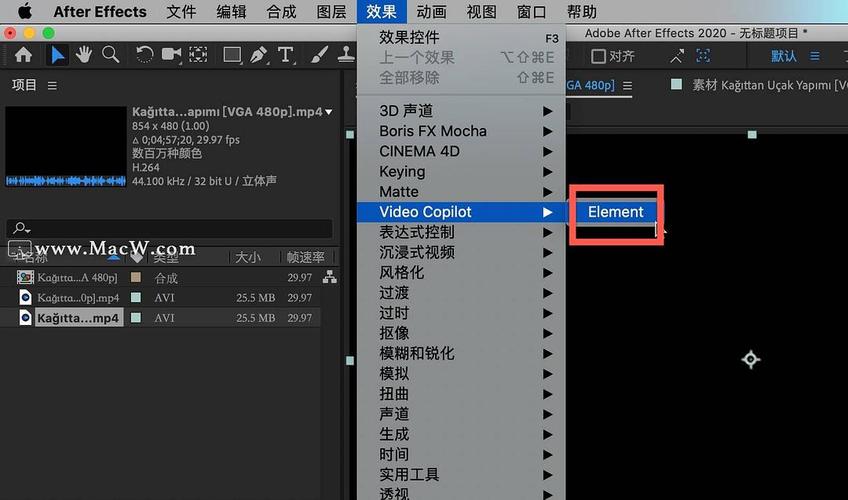Expand the Matte submenu
Viewport: 848px width, 500px height.
tap(461, 192)
